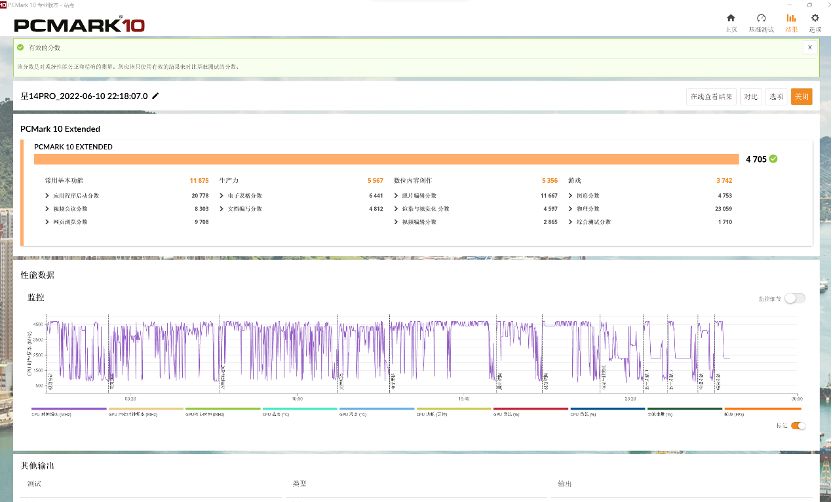Toggle the tan GPU memory clock legend

pos(146,412)
